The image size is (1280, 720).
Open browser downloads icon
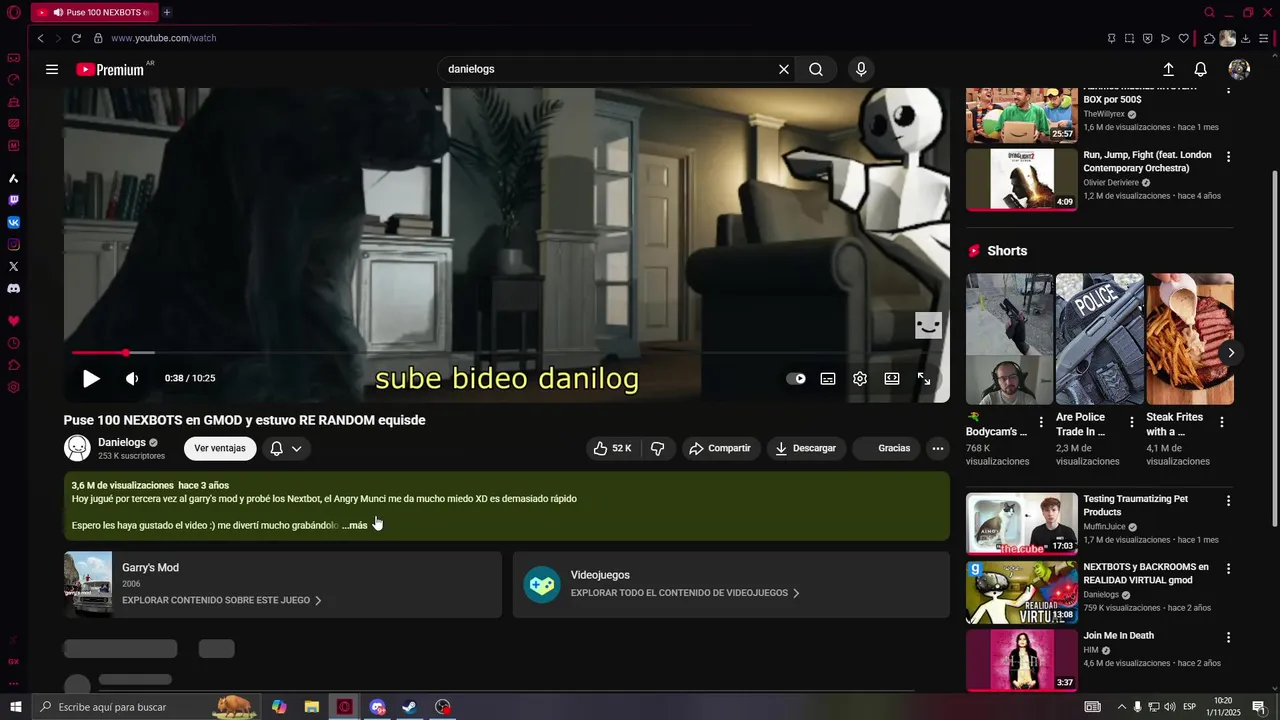click(x=1246, y=38)
